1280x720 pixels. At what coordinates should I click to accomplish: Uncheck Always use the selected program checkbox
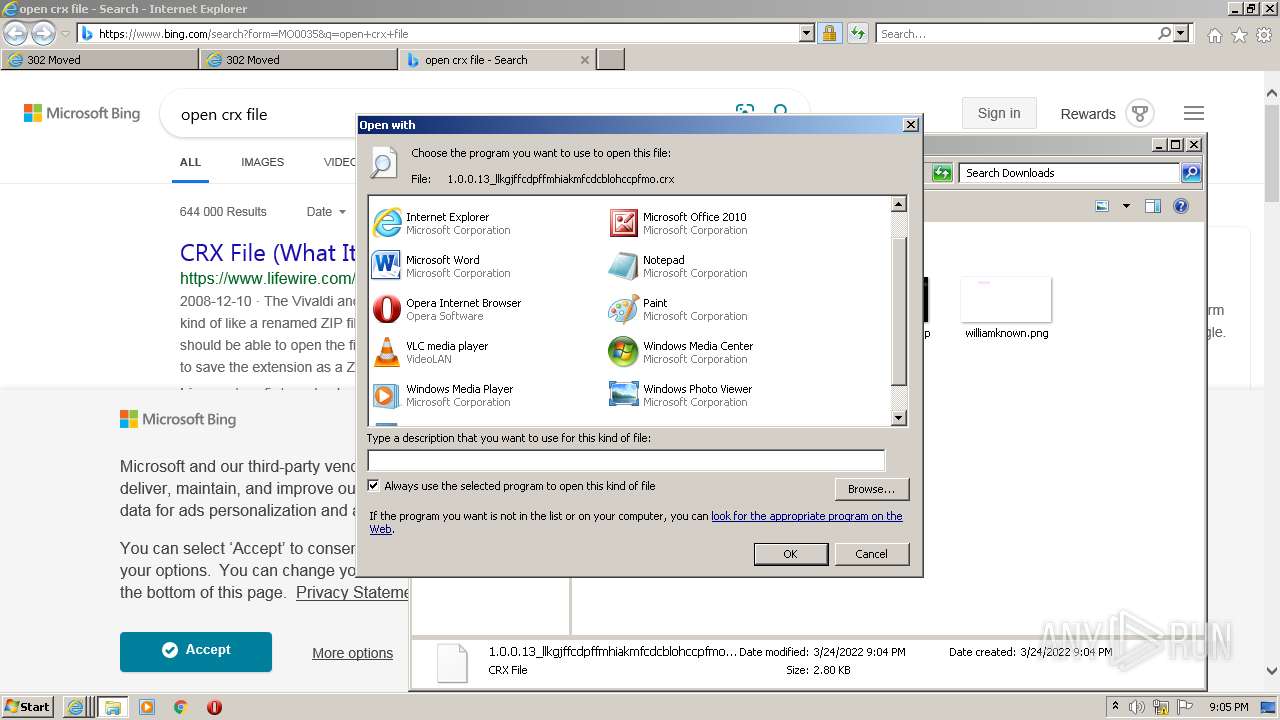coord(374,486)
